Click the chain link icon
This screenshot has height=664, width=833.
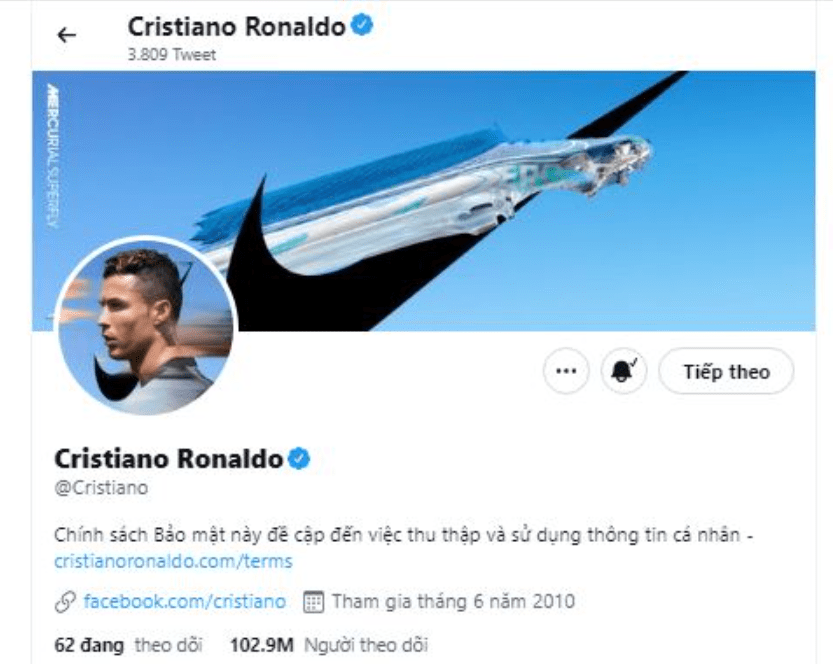pyautogui.click(x=65, y=602)
